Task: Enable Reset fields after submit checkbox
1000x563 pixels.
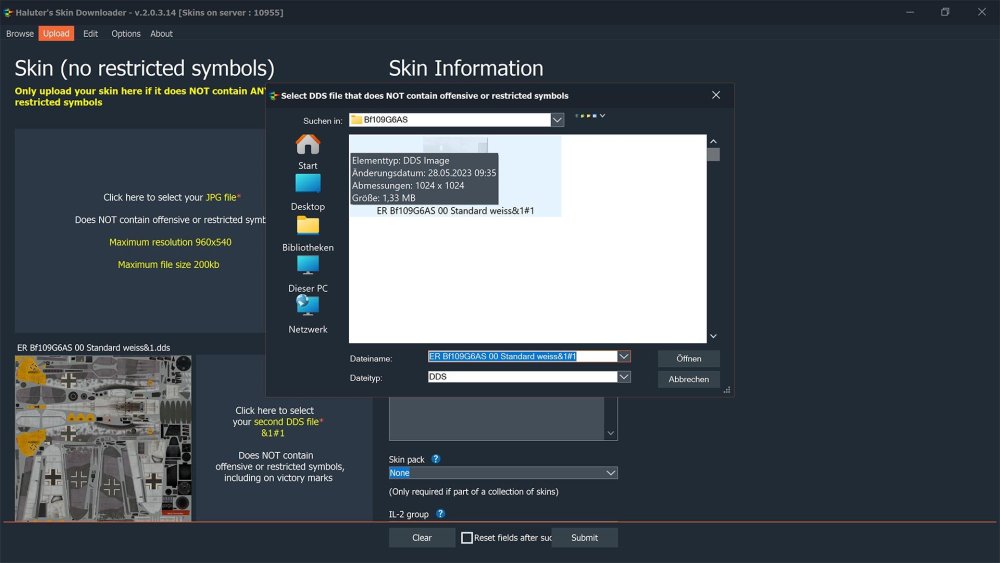Action: [467, 538]
